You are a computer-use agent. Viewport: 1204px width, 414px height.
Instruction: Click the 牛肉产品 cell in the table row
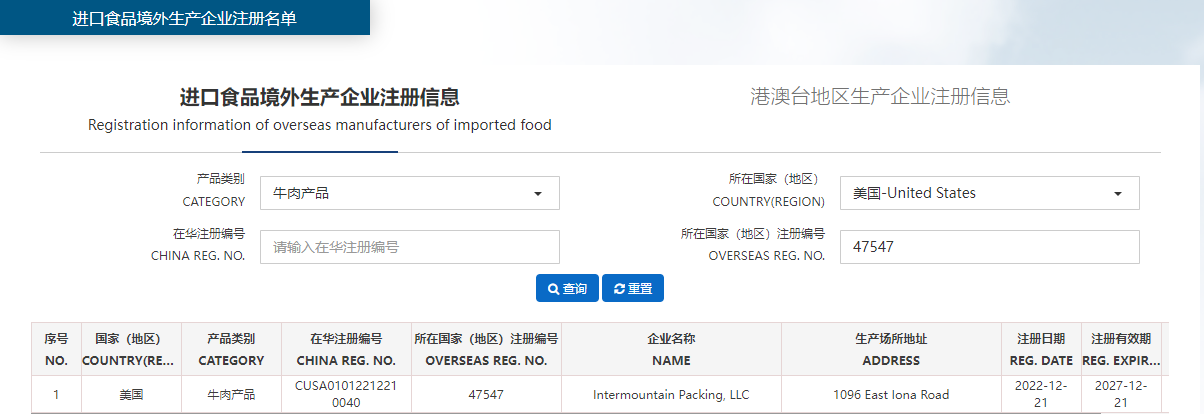[x=231, y=395]
